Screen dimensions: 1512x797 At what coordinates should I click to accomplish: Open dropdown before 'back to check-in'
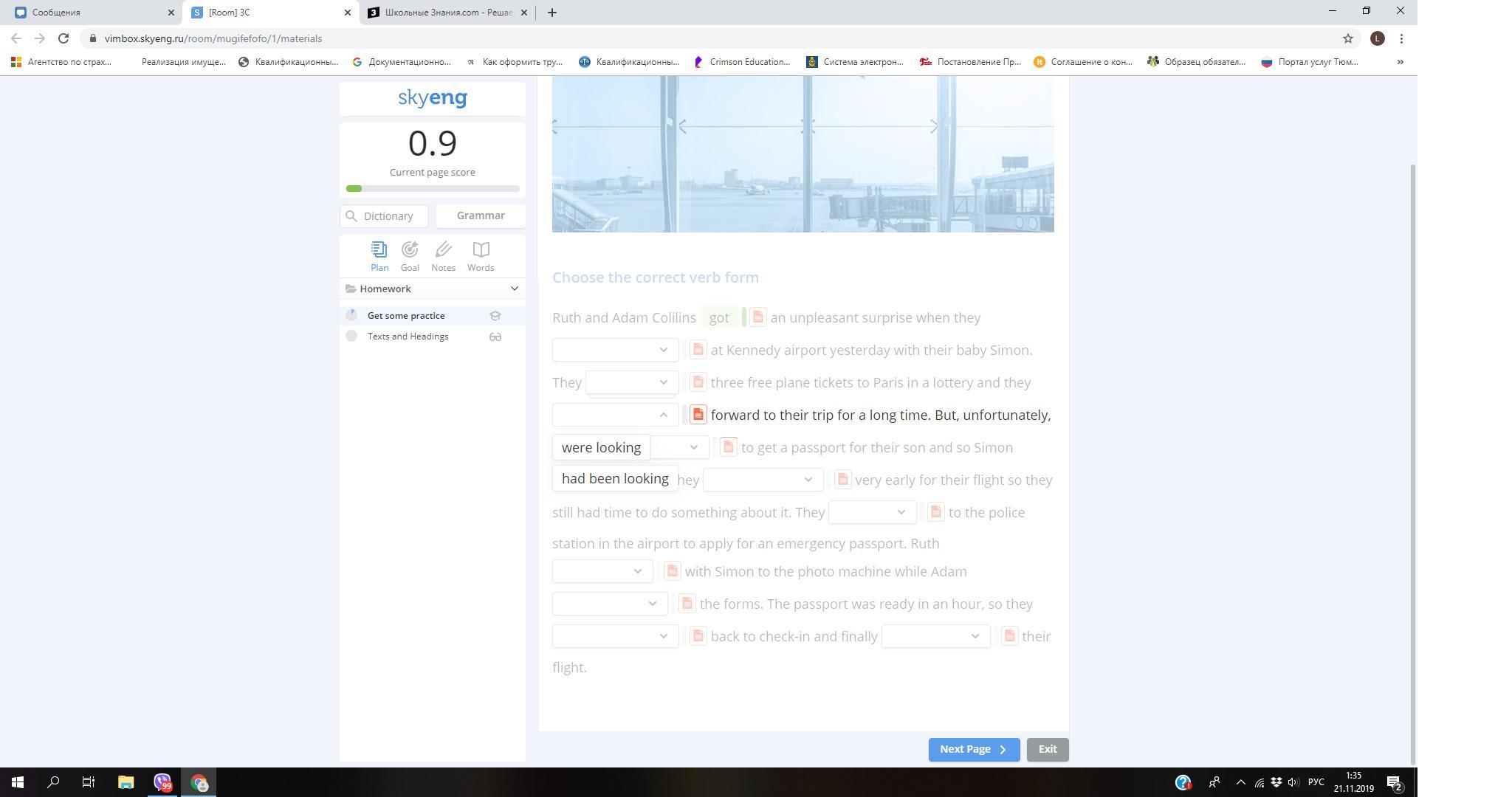click(x=615, y=636)
